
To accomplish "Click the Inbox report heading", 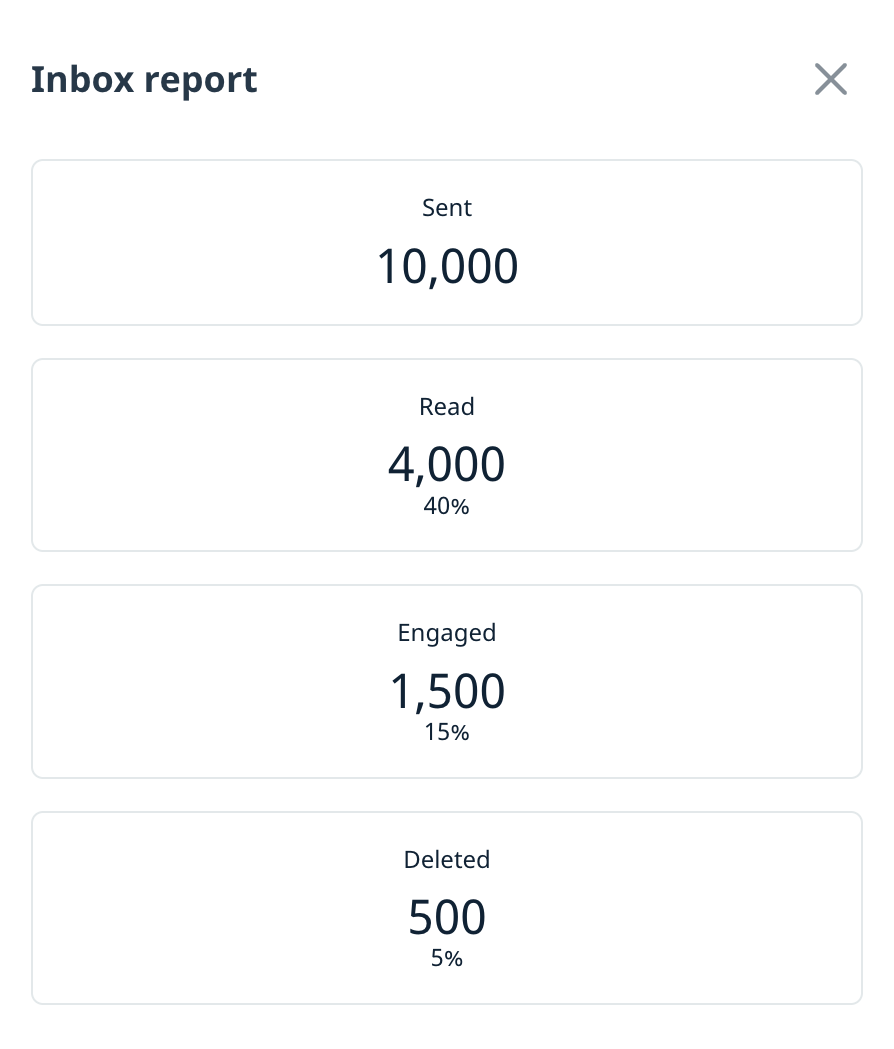I will [x=144, y=80].
